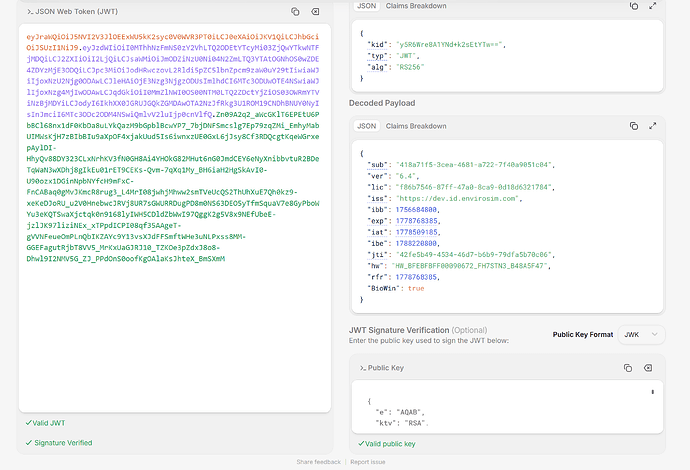Click the "sub" claim value

(473, 165)
